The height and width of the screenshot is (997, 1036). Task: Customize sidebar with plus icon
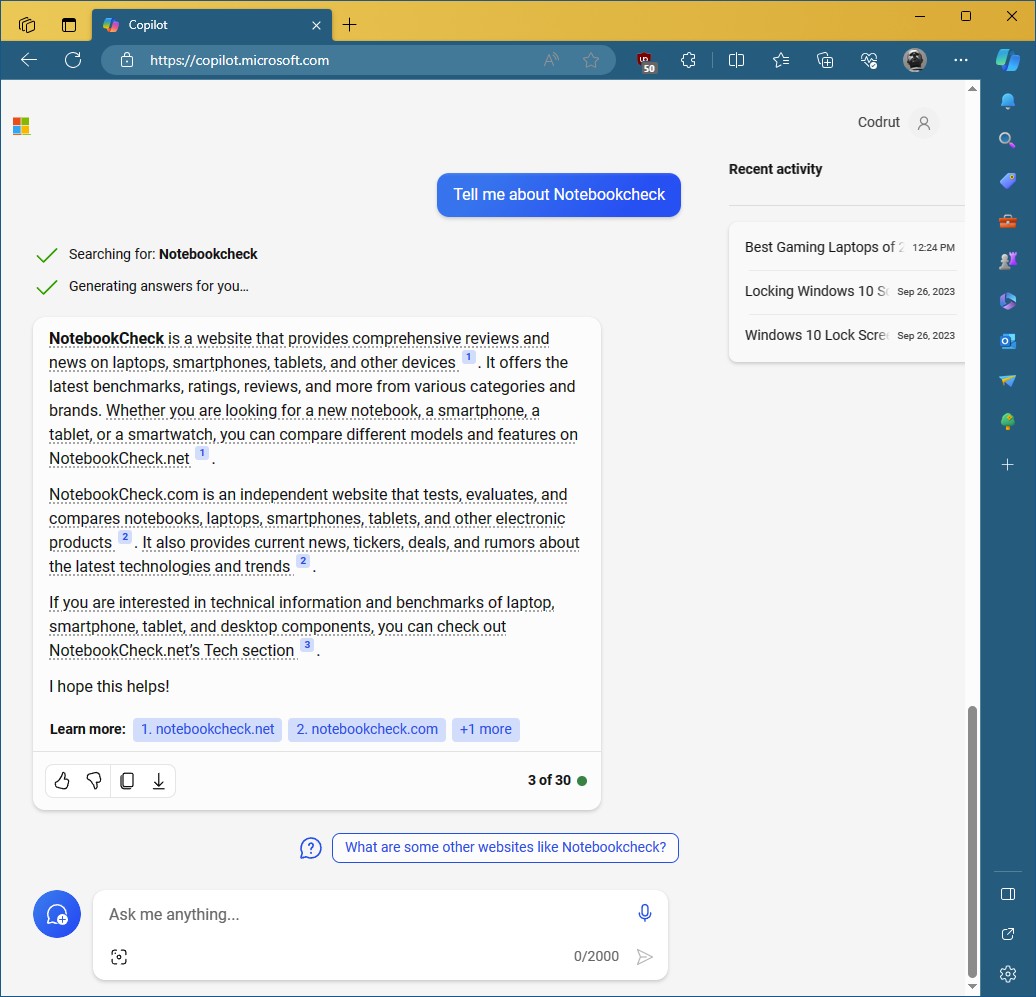1008,465
